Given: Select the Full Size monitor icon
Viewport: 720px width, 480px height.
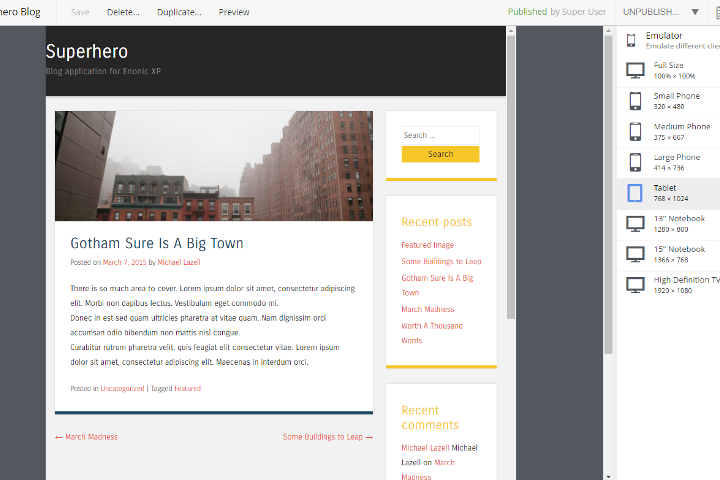Looking at the screenshot, I should (636, 71).
